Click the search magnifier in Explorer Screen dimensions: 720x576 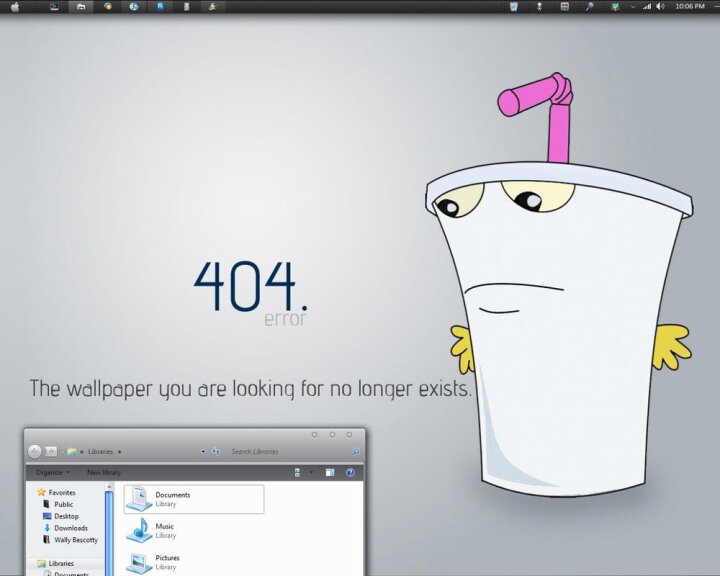[x=355, y=452]
